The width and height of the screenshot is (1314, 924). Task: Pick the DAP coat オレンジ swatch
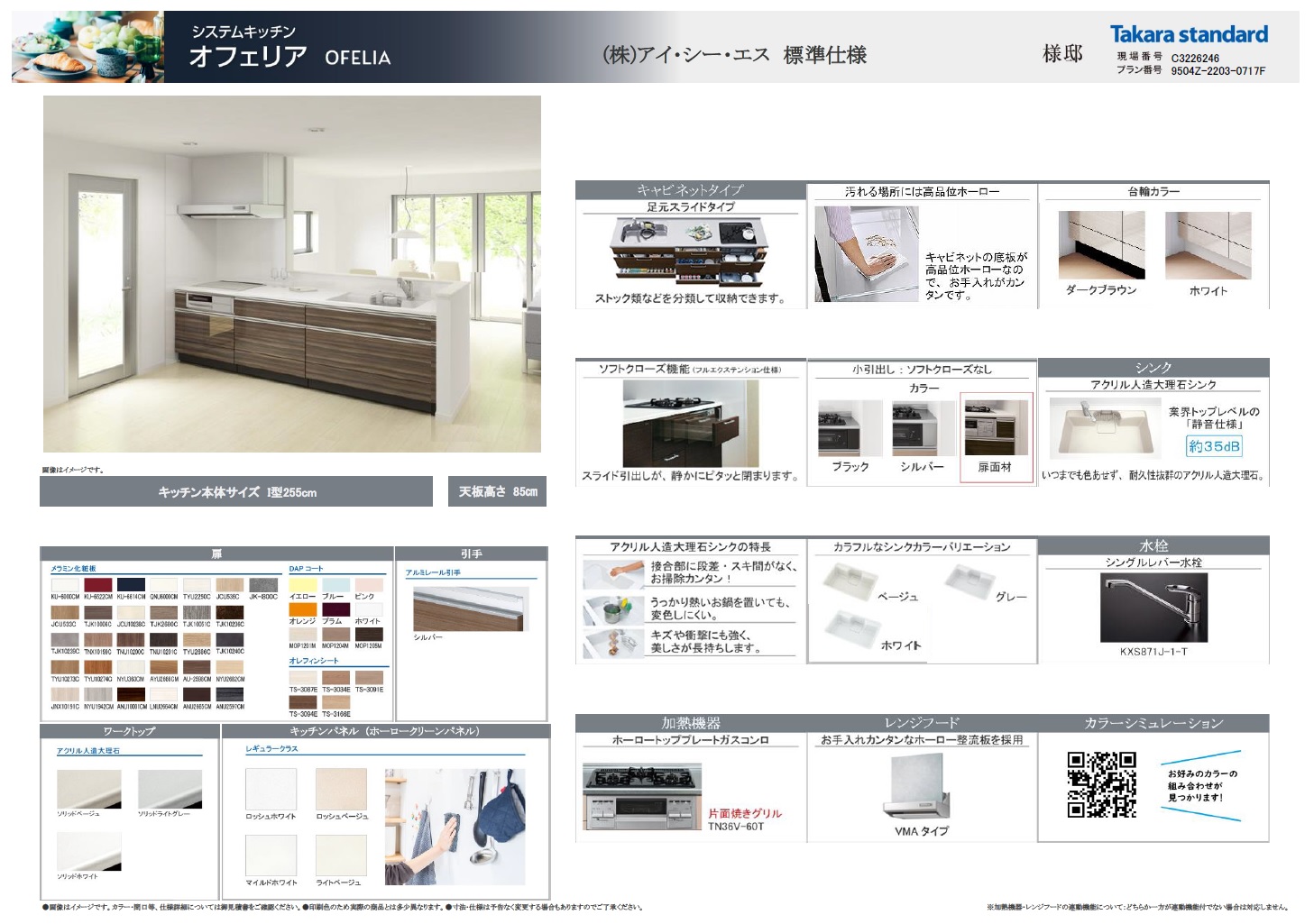tap(303, 609)
